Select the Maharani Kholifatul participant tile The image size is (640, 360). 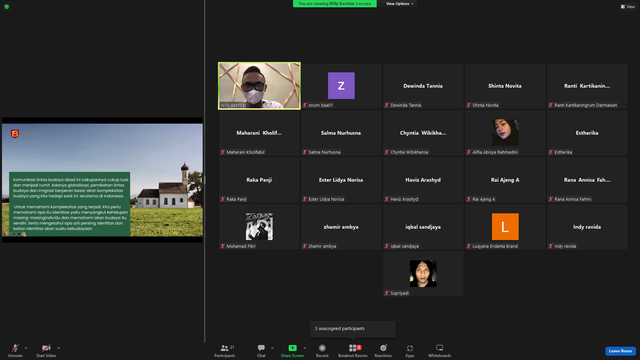(x=259, y=133)
